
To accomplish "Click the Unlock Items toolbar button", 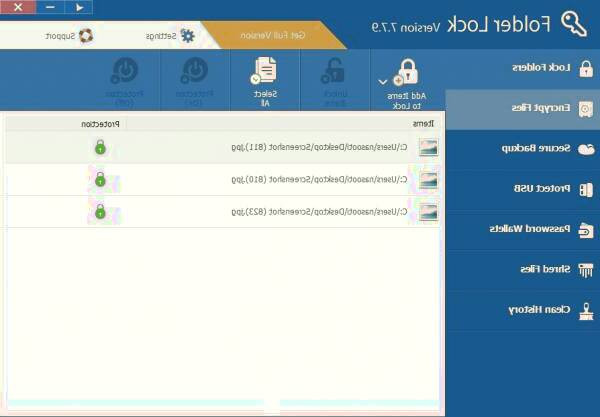I will coord(335,81).
